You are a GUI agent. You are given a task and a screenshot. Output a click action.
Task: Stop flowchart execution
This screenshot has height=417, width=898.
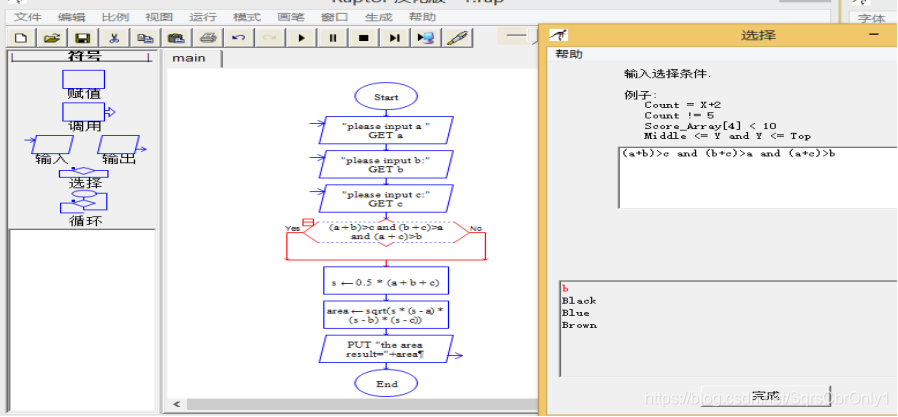tap(364, 38)
